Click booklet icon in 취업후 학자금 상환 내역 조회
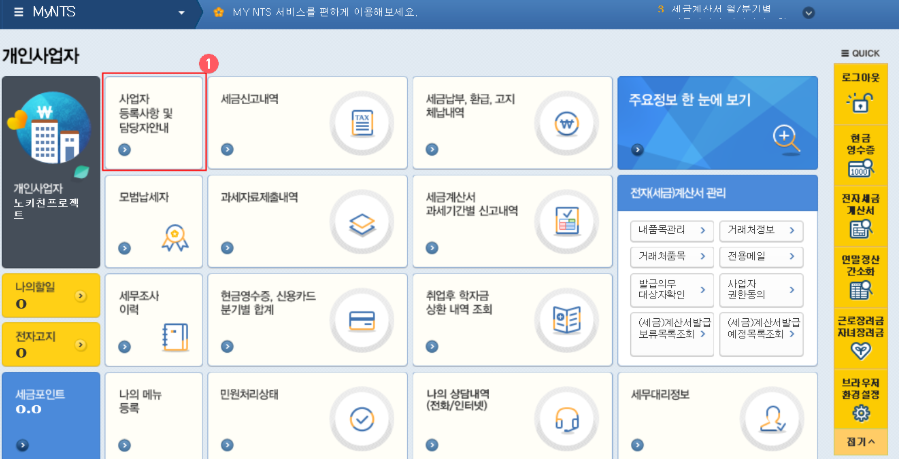Viewport: 900px width, 459px height. click(x=567, y=320)
